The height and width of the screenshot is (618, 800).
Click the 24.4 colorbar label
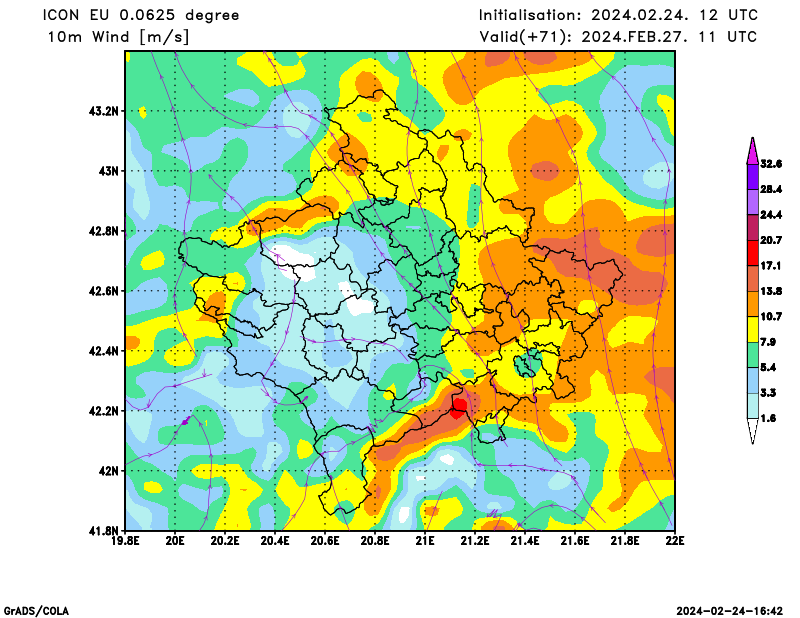pos(770,215)
